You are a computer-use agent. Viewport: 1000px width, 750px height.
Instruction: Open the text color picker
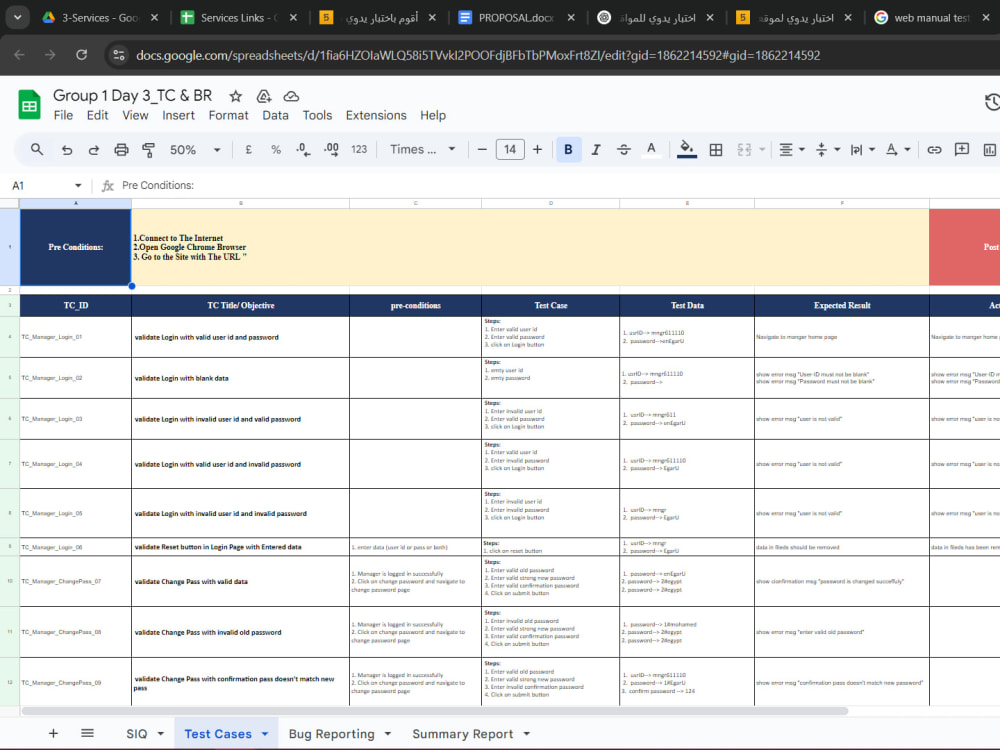click(651, 149)
